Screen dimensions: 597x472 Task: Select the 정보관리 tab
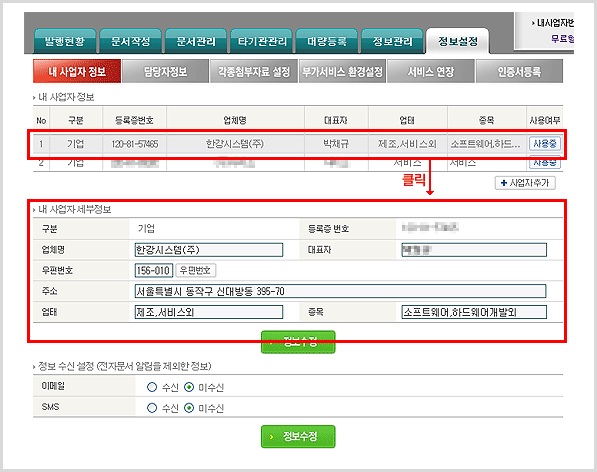point(392,41)
